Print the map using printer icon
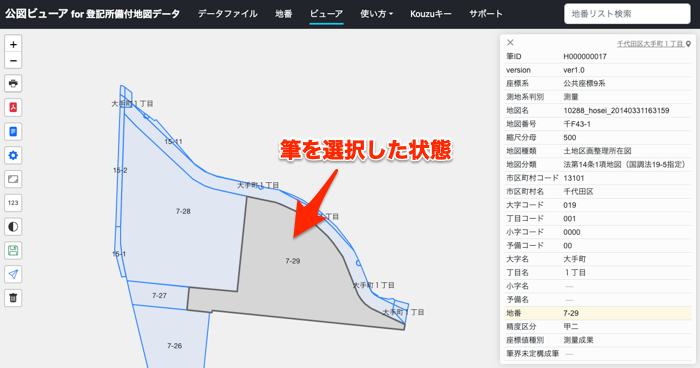This screenshot has width=700, height=368. click(13, 84)
